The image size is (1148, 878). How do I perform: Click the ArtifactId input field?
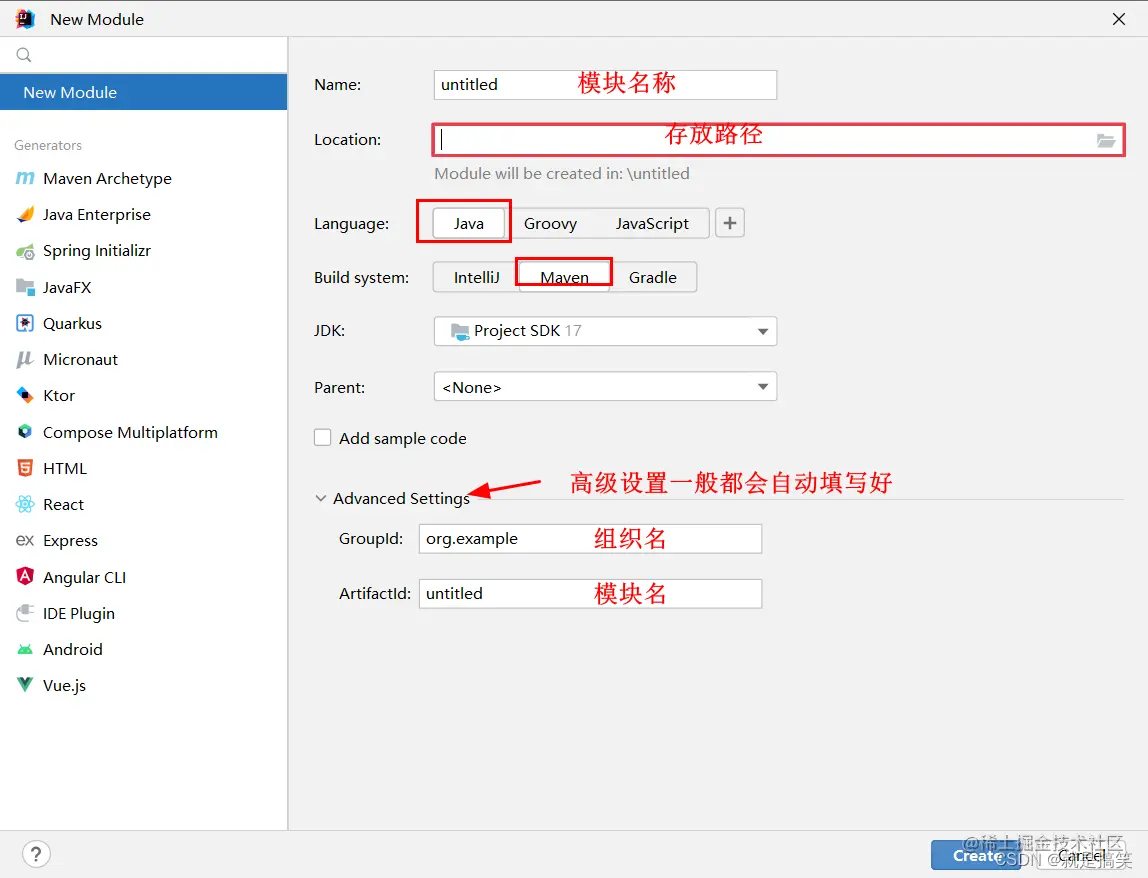point(590,593)
